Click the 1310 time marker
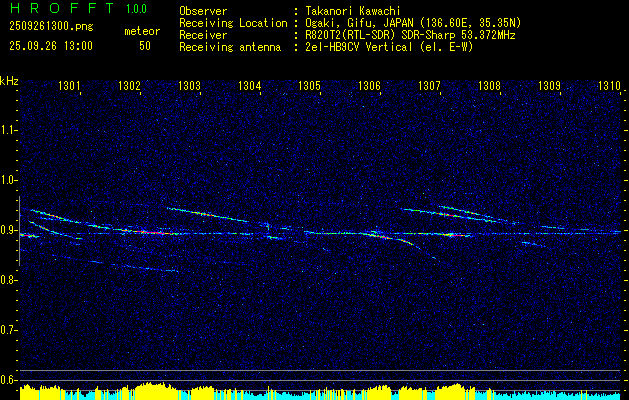The width and height of the screenshot is (629, 400). pos(609,85)
